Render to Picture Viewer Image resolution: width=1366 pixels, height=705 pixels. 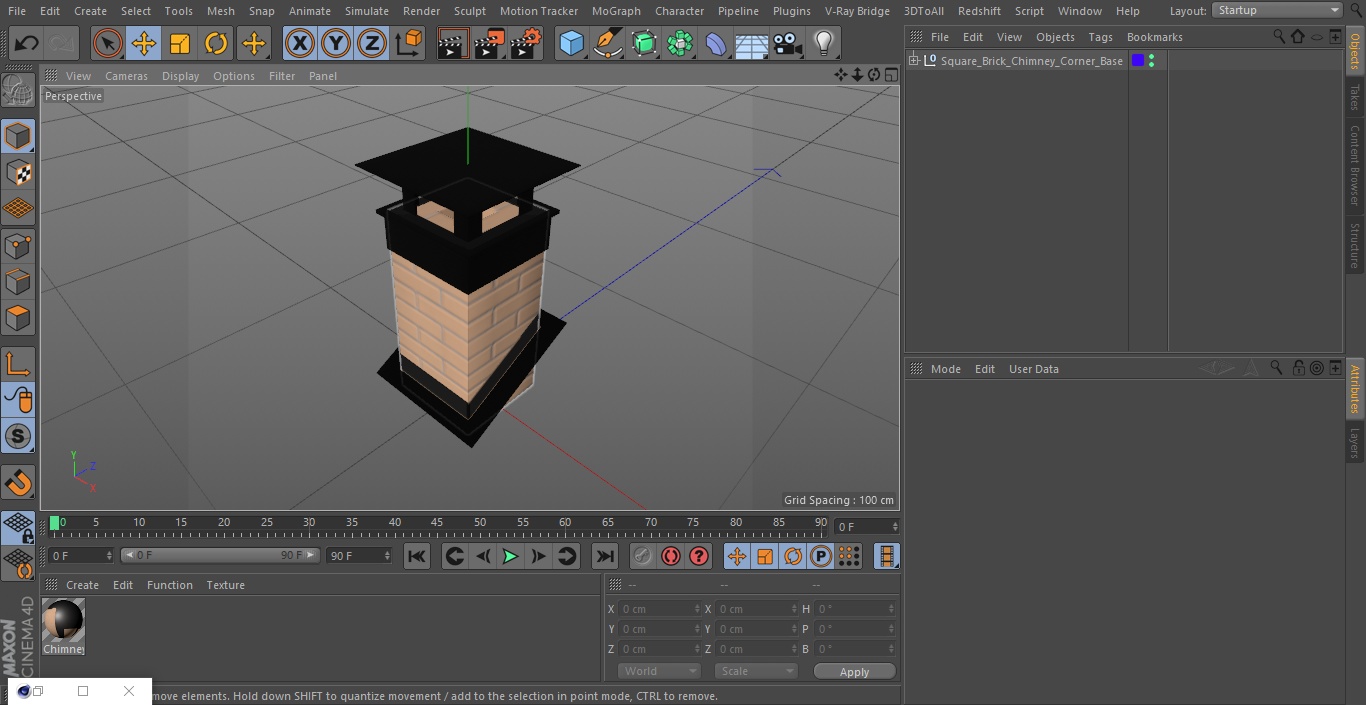489,44
